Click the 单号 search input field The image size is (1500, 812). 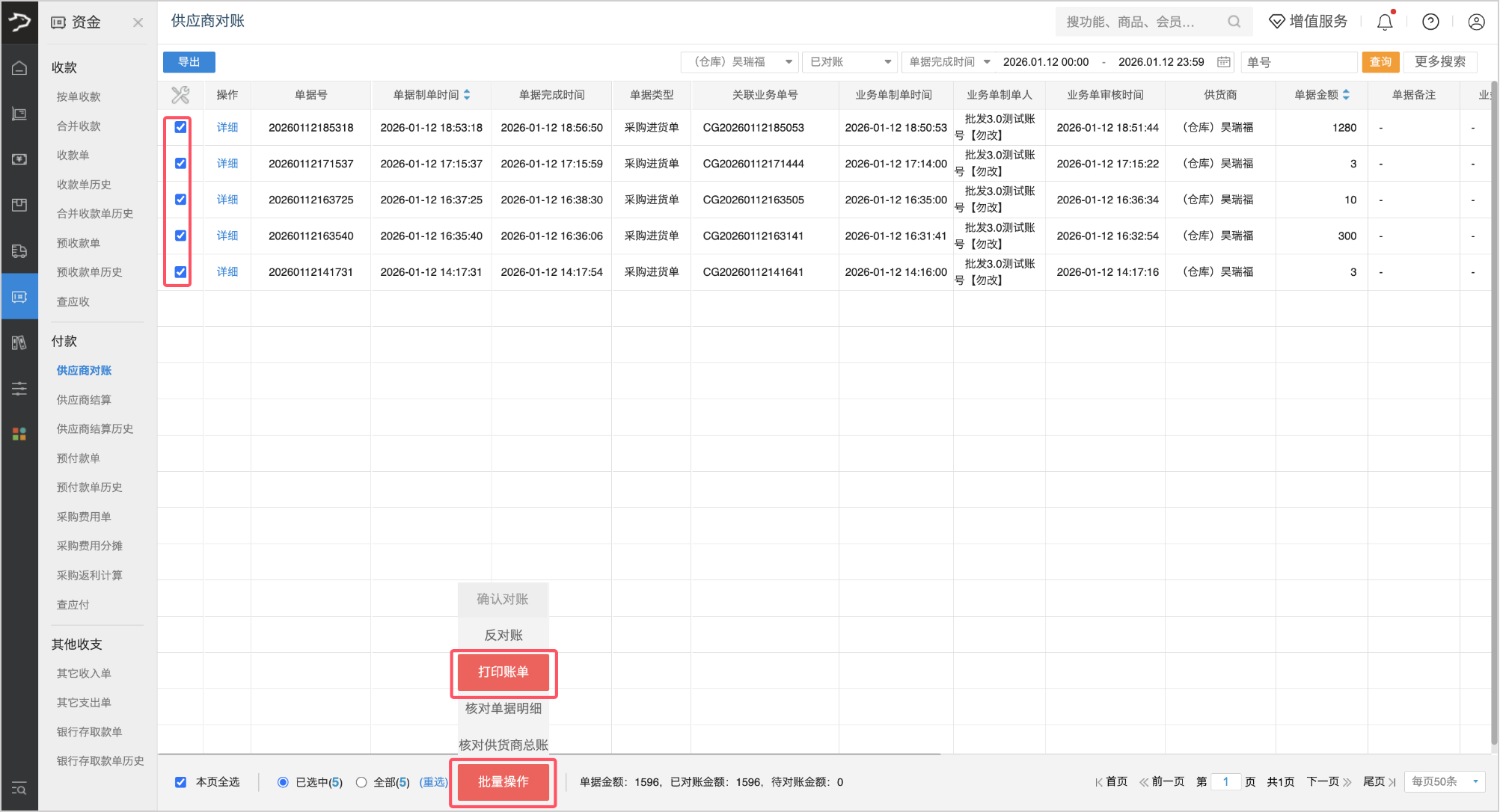click(x=1298, y=62)
